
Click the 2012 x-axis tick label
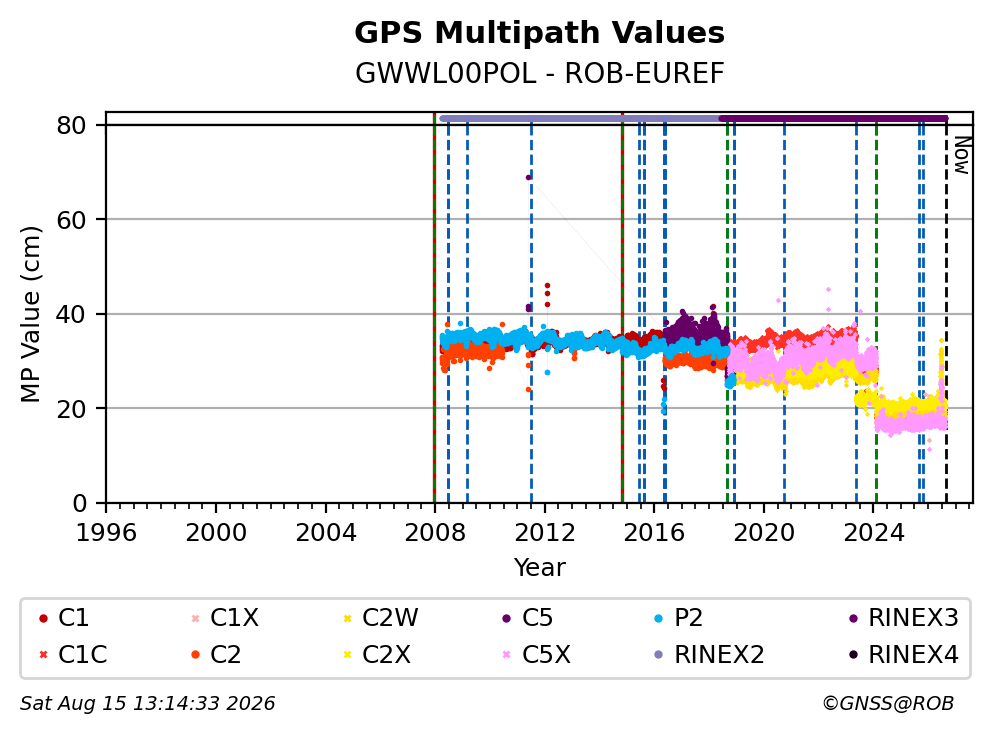545,533
